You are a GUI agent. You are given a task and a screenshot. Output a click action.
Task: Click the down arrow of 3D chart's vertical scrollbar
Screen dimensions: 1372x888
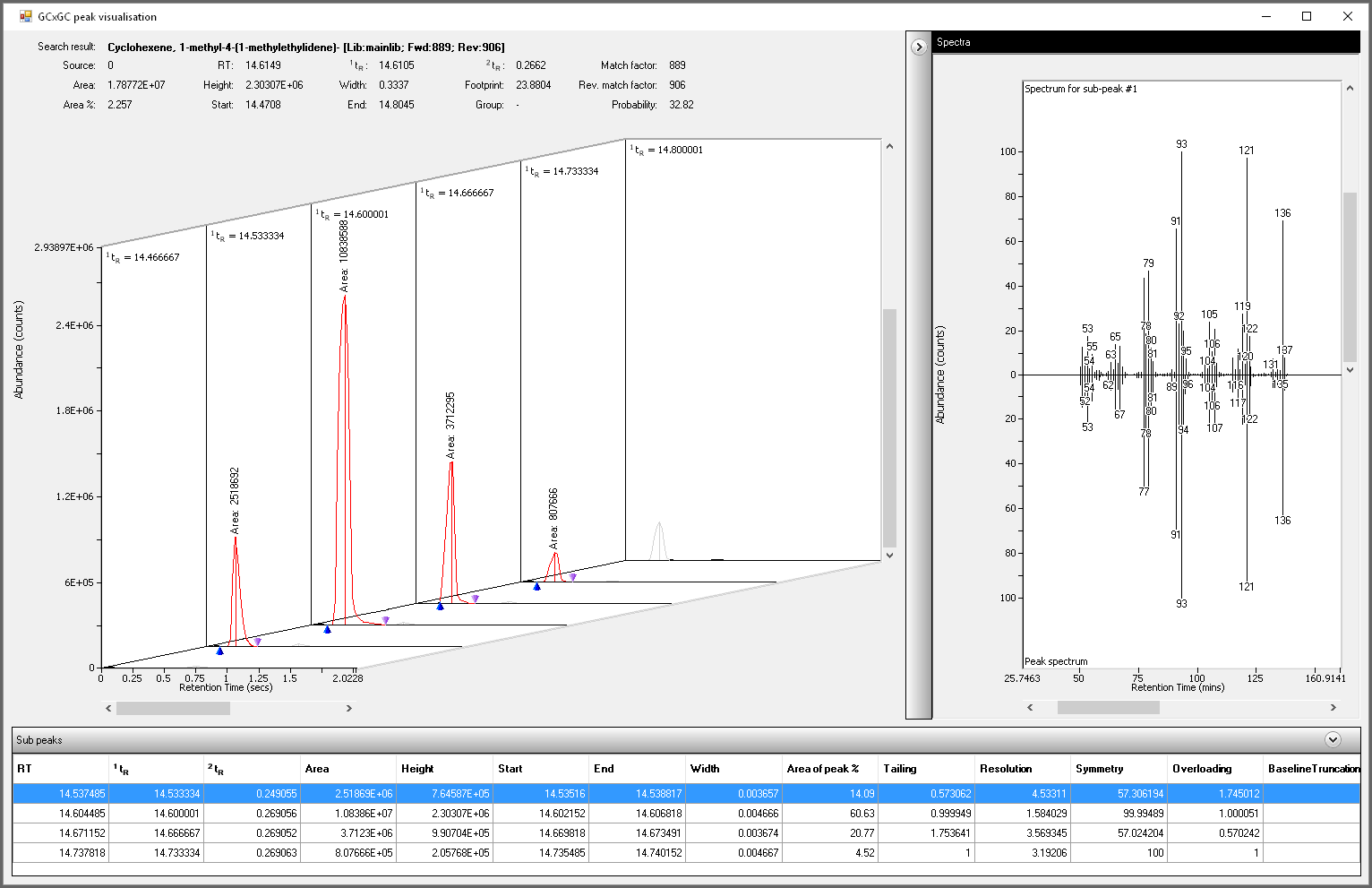tap(889, 556)
